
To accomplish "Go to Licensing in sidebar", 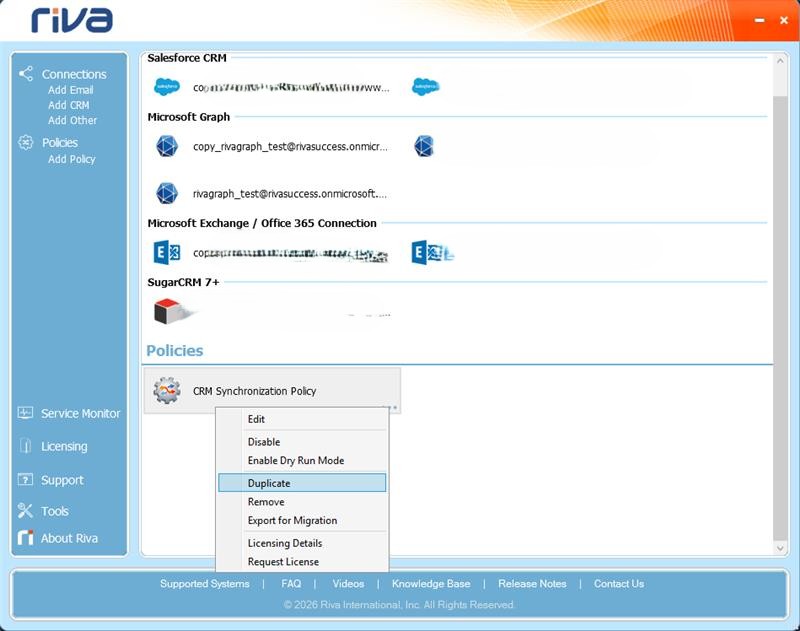I will pyautogui.click(x=64, y=446).
